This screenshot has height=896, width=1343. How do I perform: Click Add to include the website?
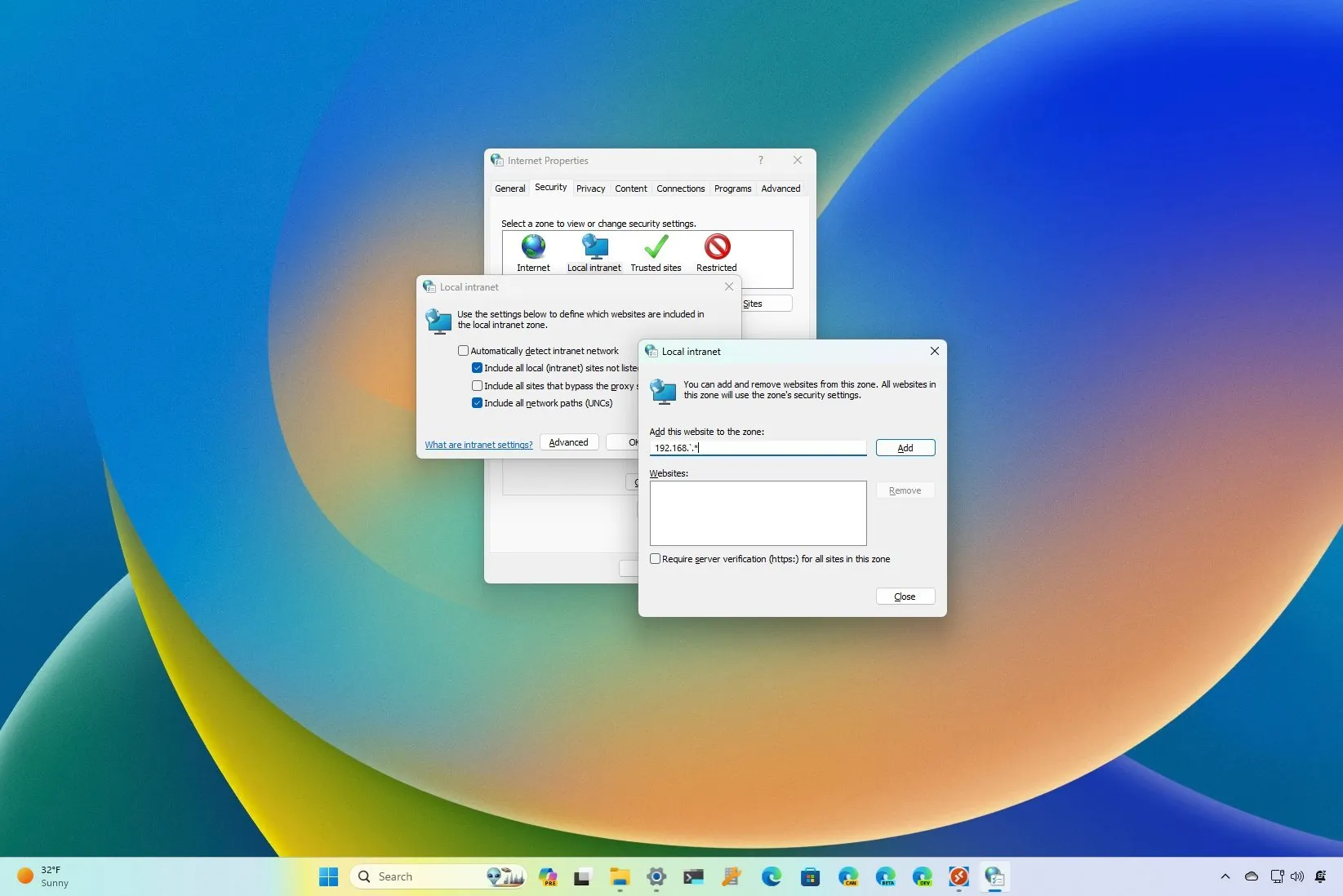[x=905, y=447]
